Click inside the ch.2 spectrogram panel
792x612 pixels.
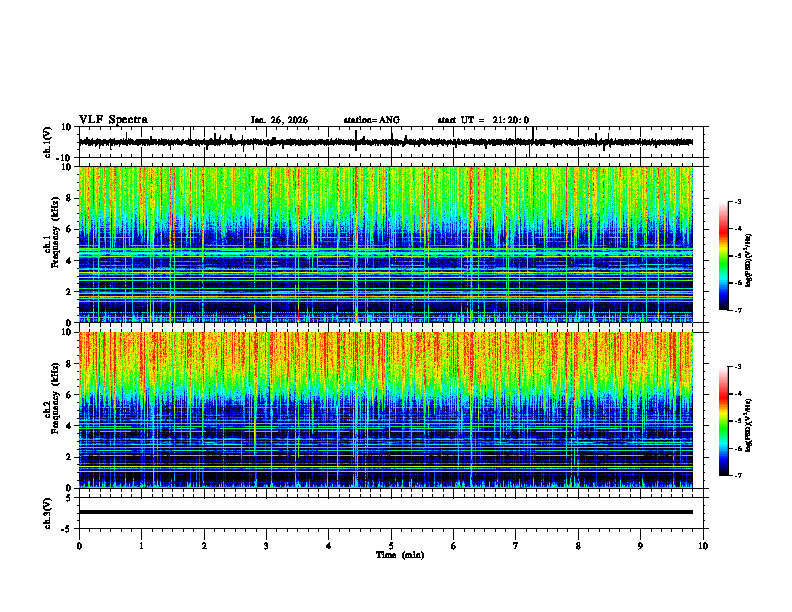(x=385, y=410)
